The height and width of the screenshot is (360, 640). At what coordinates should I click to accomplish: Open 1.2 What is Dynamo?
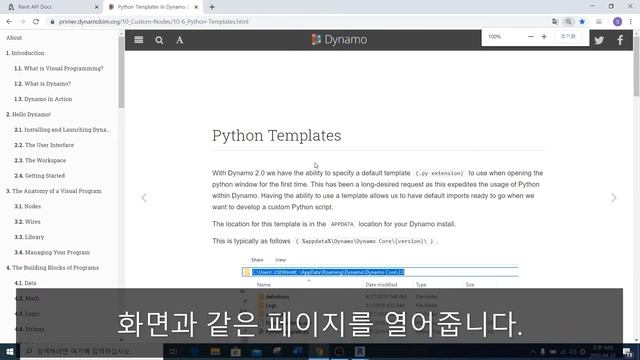click(x=42, y=84)
